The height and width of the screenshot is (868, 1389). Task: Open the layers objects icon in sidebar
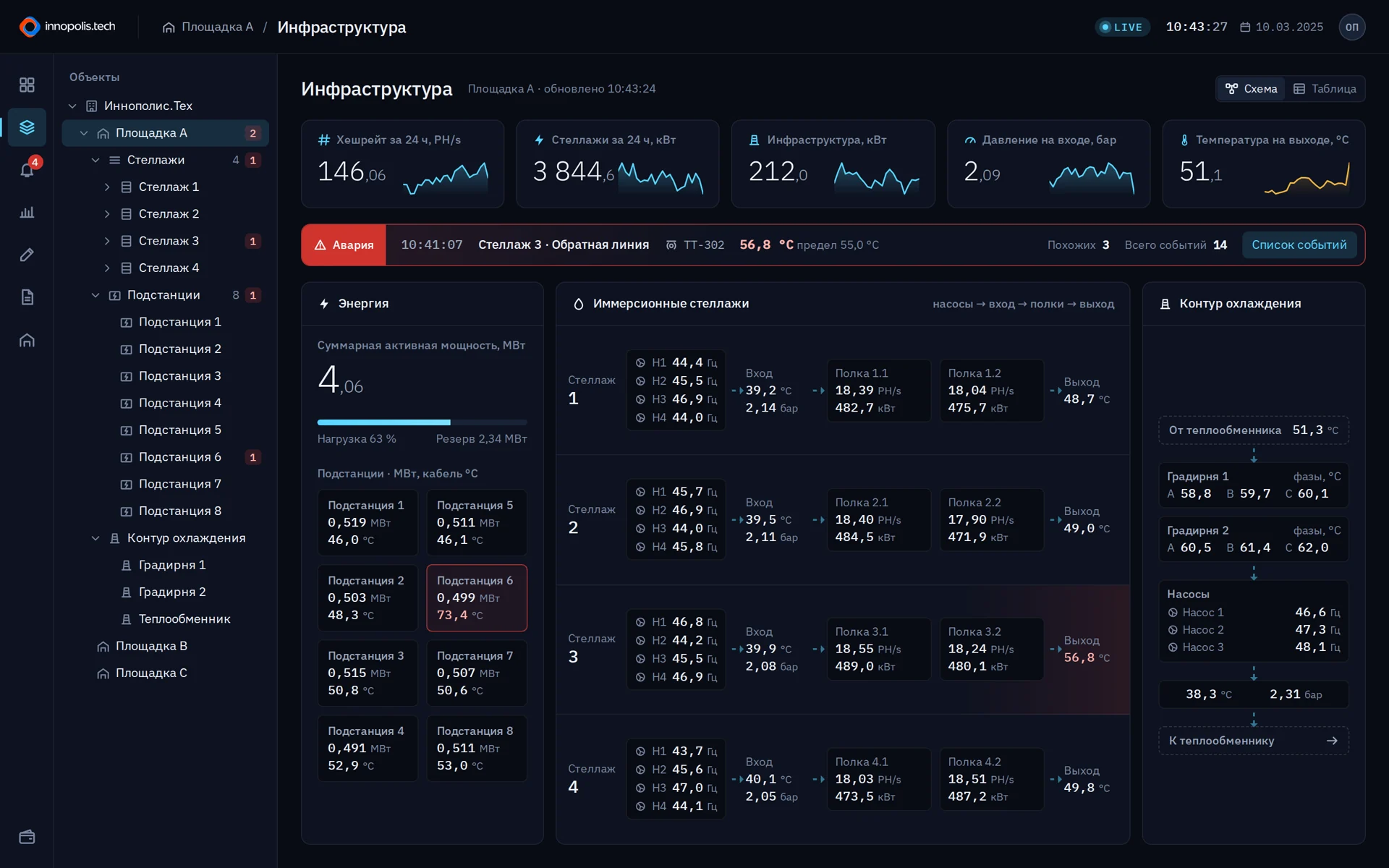(x=27, y=127)
